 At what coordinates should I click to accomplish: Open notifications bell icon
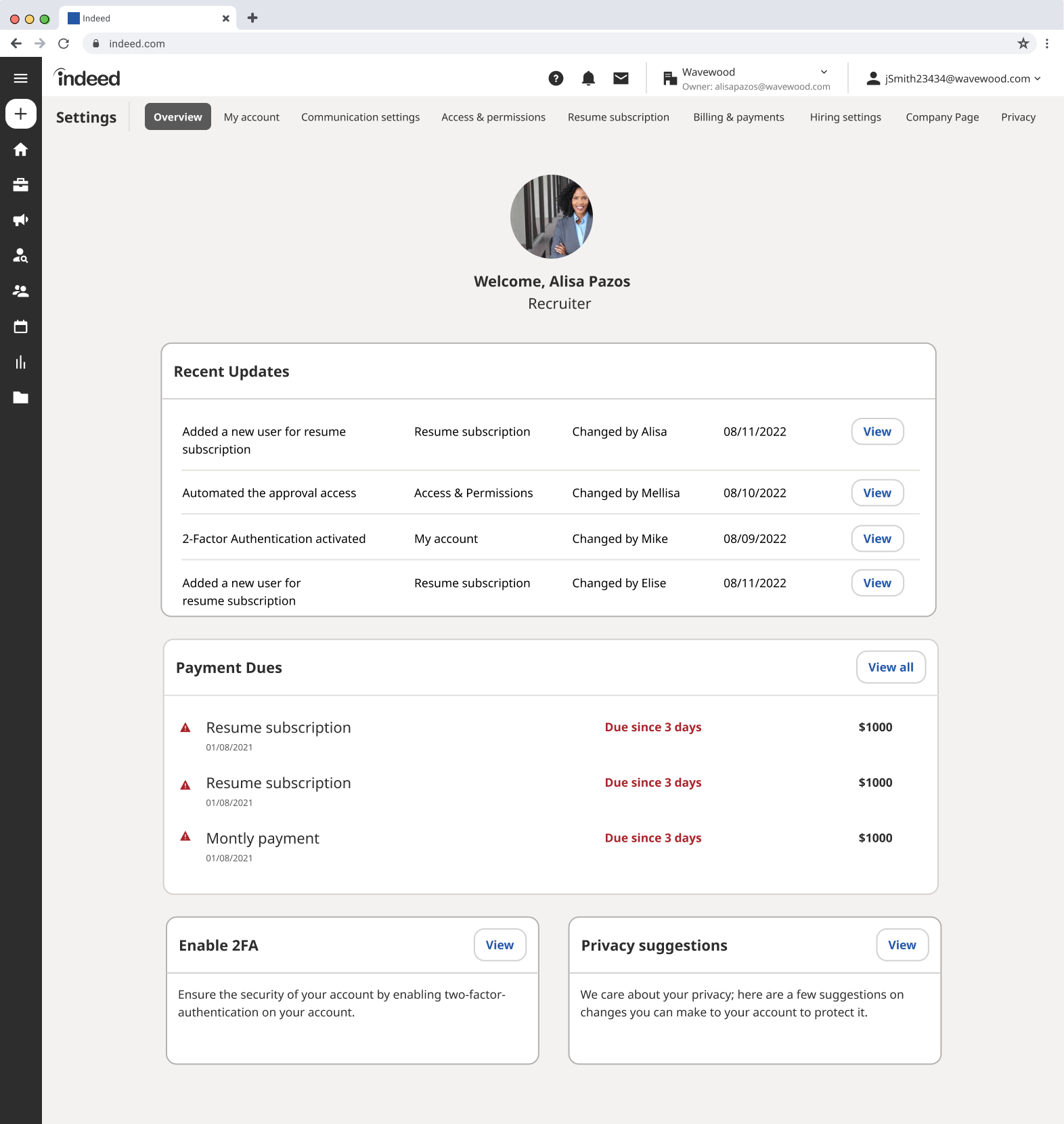(x=588, y=79)
